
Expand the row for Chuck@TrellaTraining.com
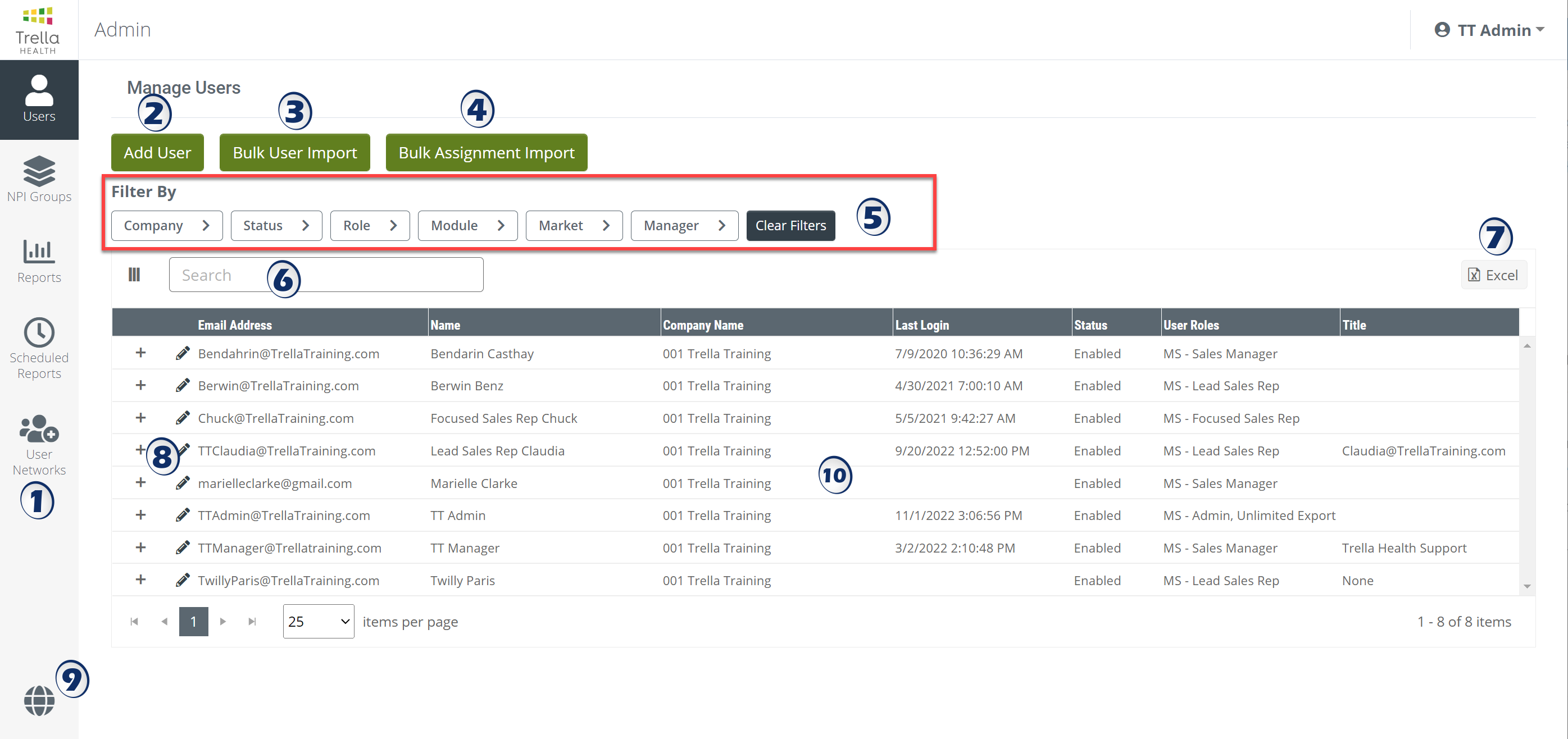(140, 418)
